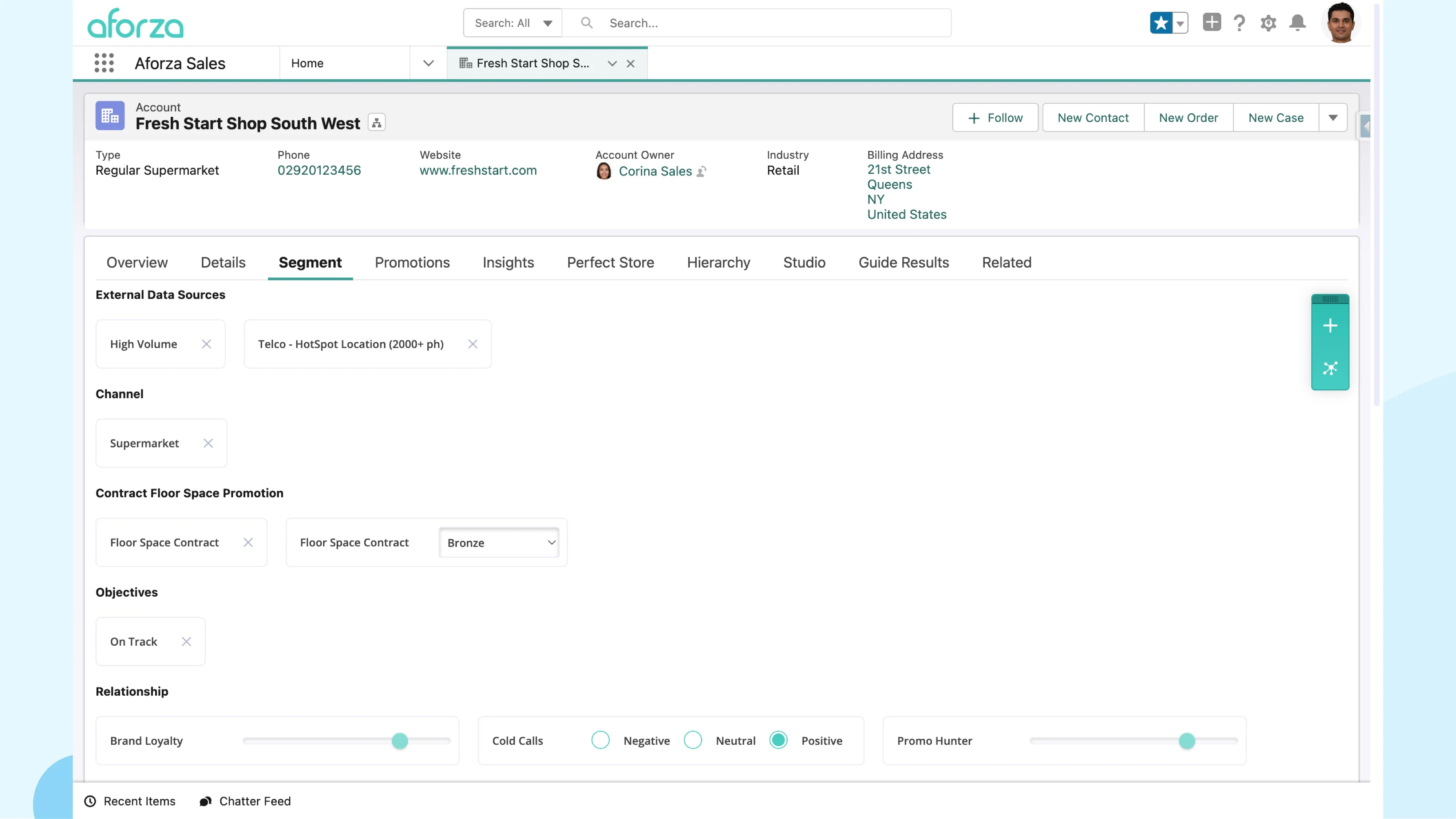Screen dimensions: 1456x819
Task: View the account hierarchy icon beside the name
Action: (x=376, y=123)
